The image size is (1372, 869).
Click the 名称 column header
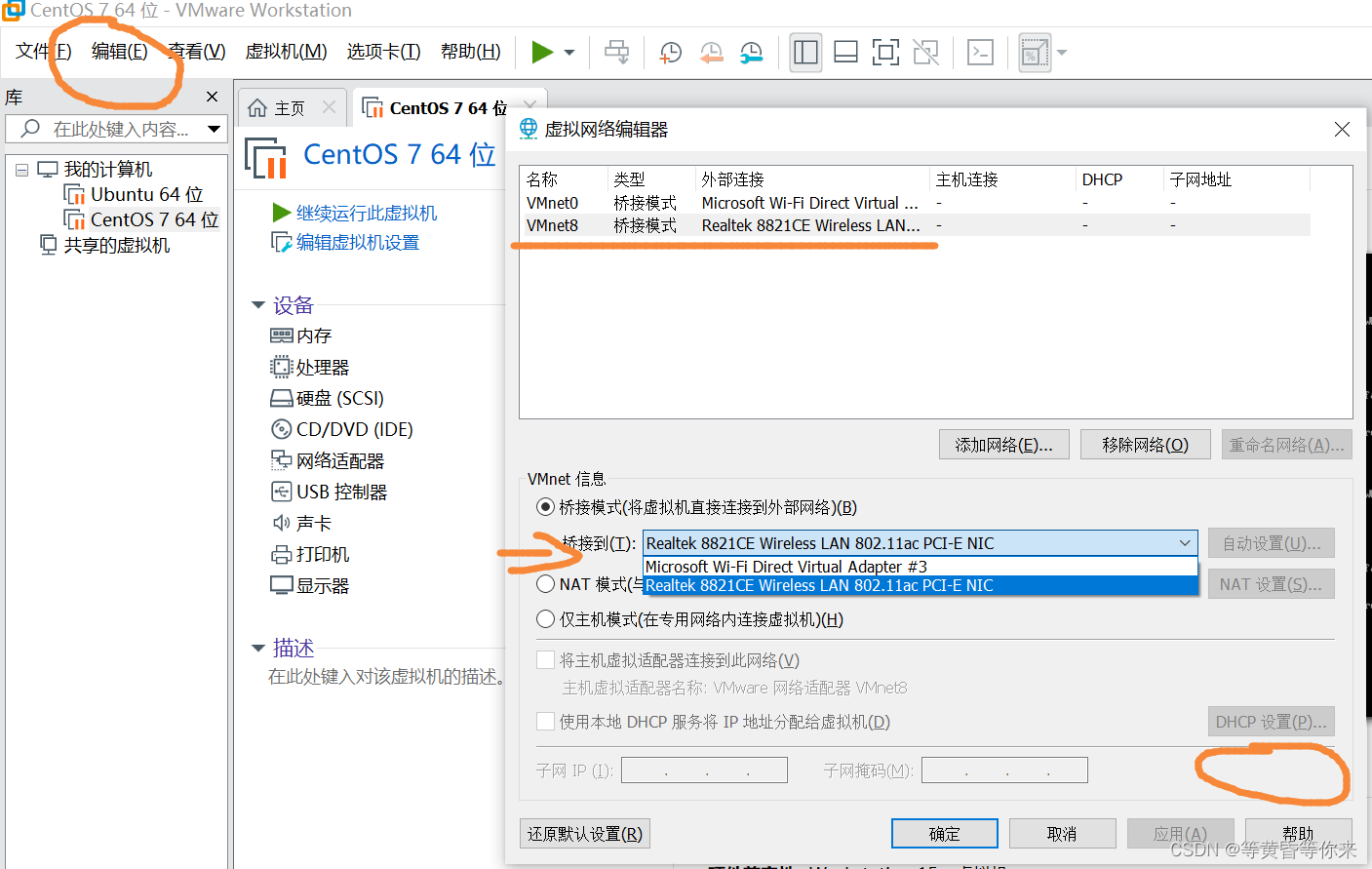(564, 179)
